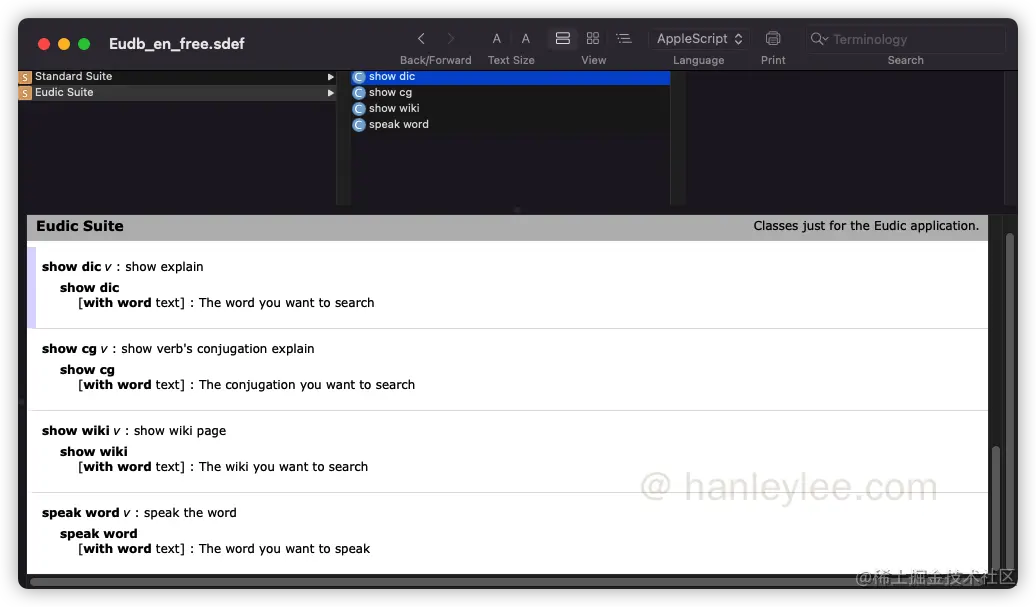Screen dimensions: 1036x607
Task: Zoom the window with green button
Action: (84, 44)
